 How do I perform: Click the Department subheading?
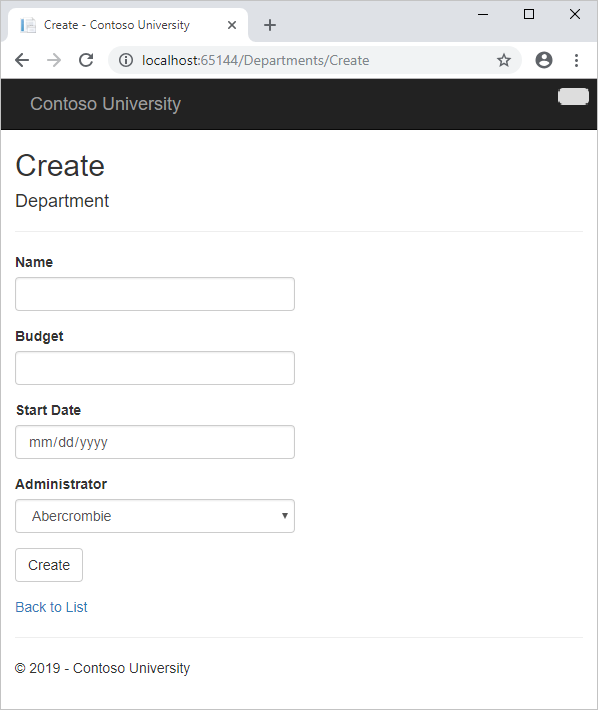pos(62,201)
